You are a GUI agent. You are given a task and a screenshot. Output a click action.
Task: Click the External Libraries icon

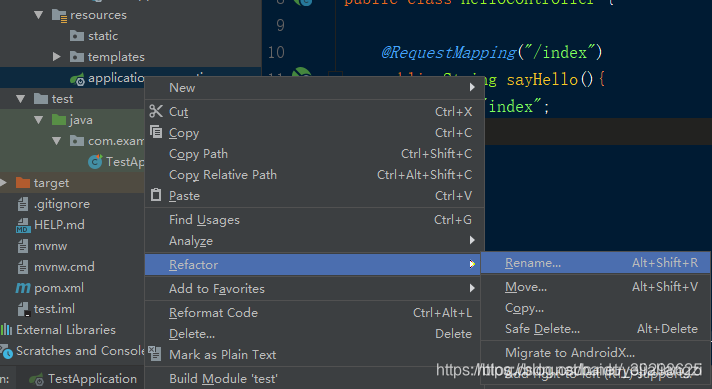click(x=6, y=330)
